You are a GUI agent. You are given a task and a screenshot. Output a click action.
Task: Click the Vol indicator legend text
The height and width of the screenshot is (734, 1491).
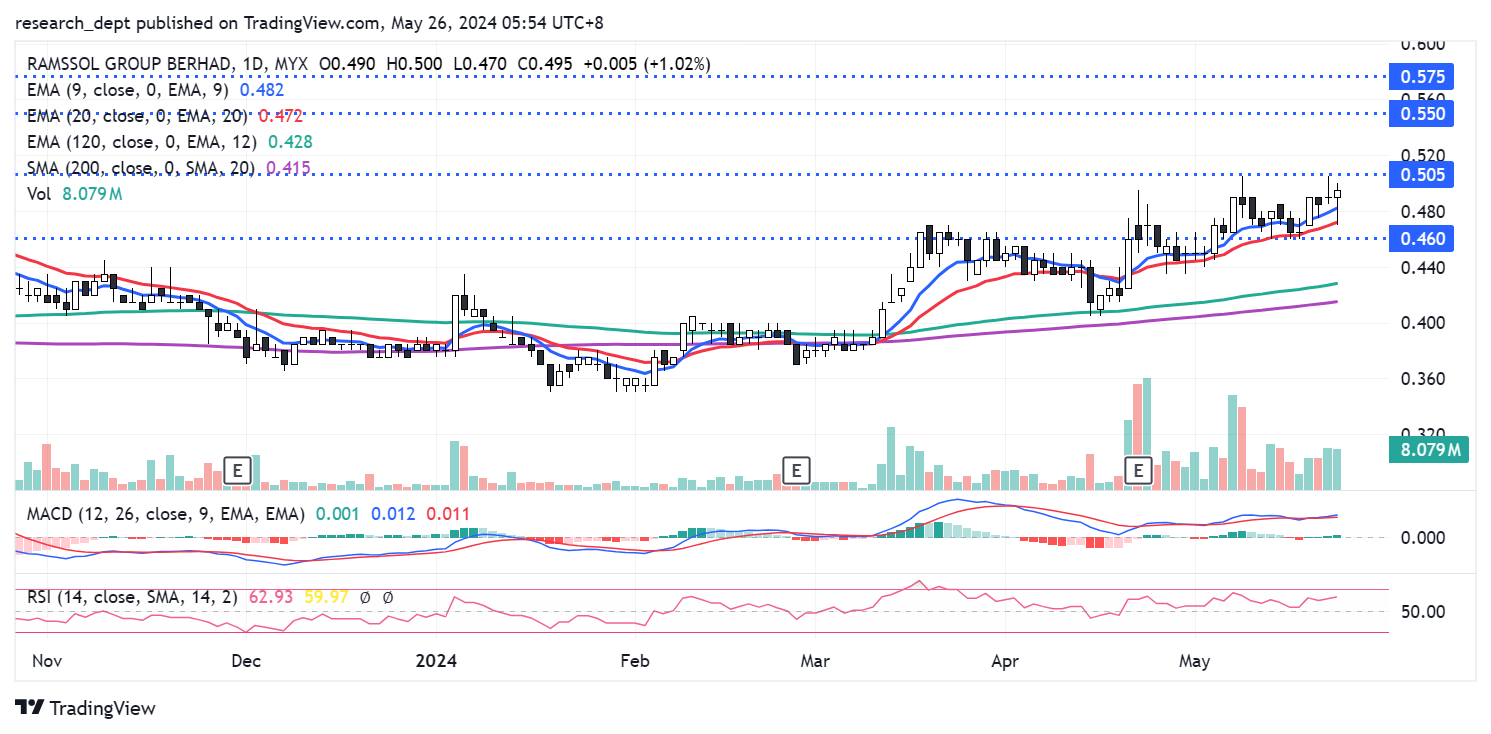coord(39,194)
